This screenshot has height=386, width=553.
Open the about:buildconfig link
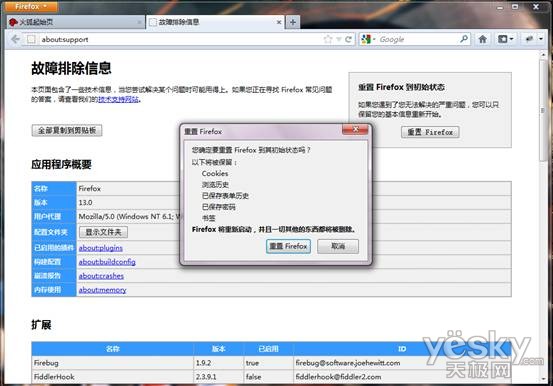pos(107,262)
